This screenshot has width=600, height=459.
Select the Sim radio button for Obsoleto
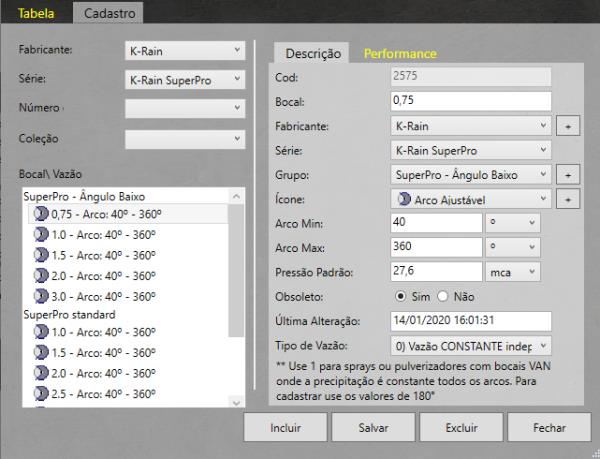click(401, 297)
